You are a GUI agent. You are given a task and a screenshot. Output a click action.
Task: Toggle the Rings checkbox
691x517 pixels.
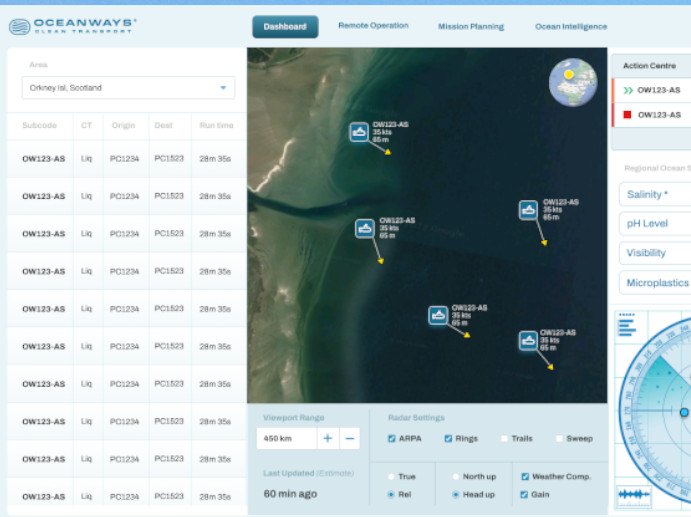(448, 439)
